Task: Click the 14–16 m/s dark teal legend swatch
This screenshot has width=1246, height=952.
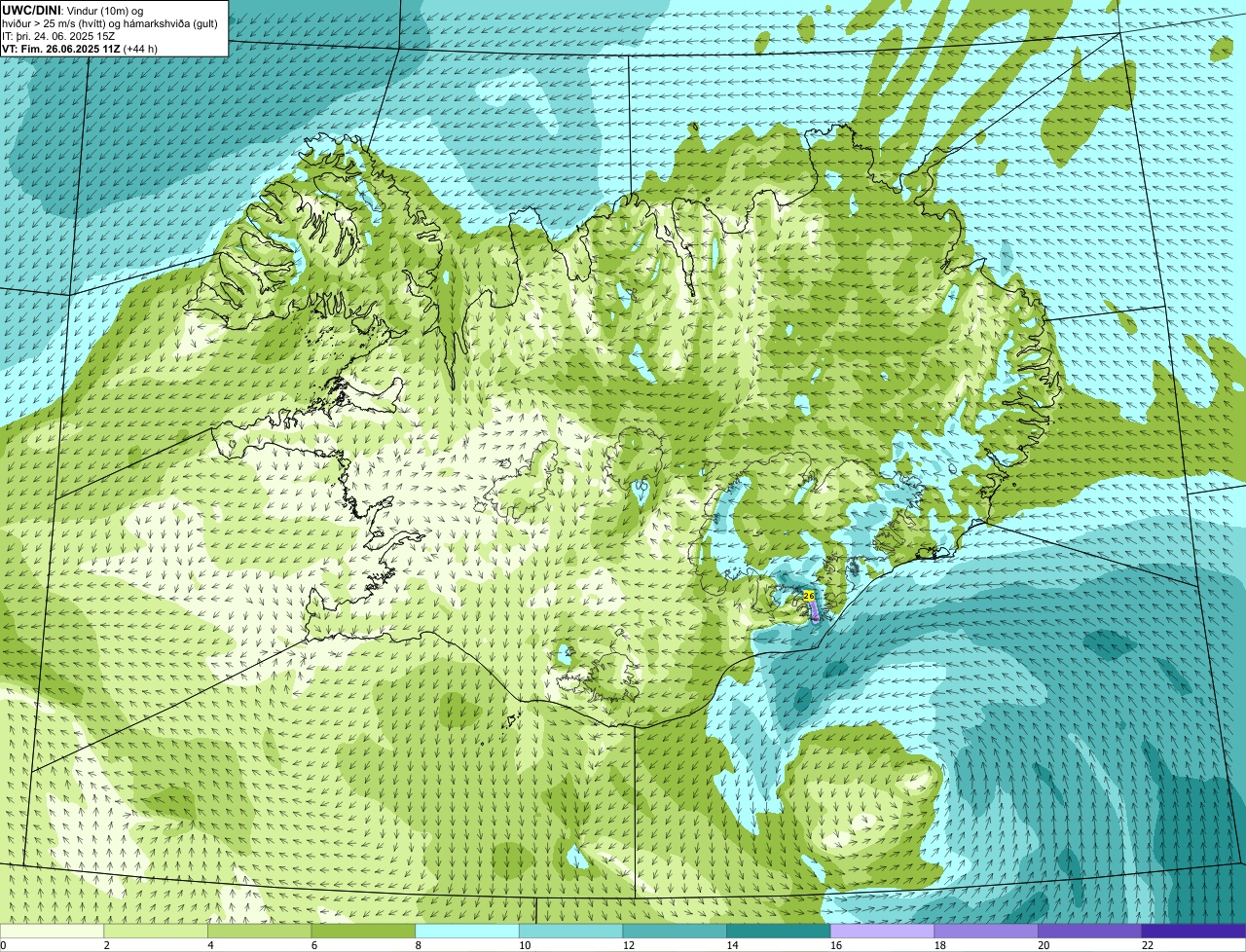Action: click(779, 931)
